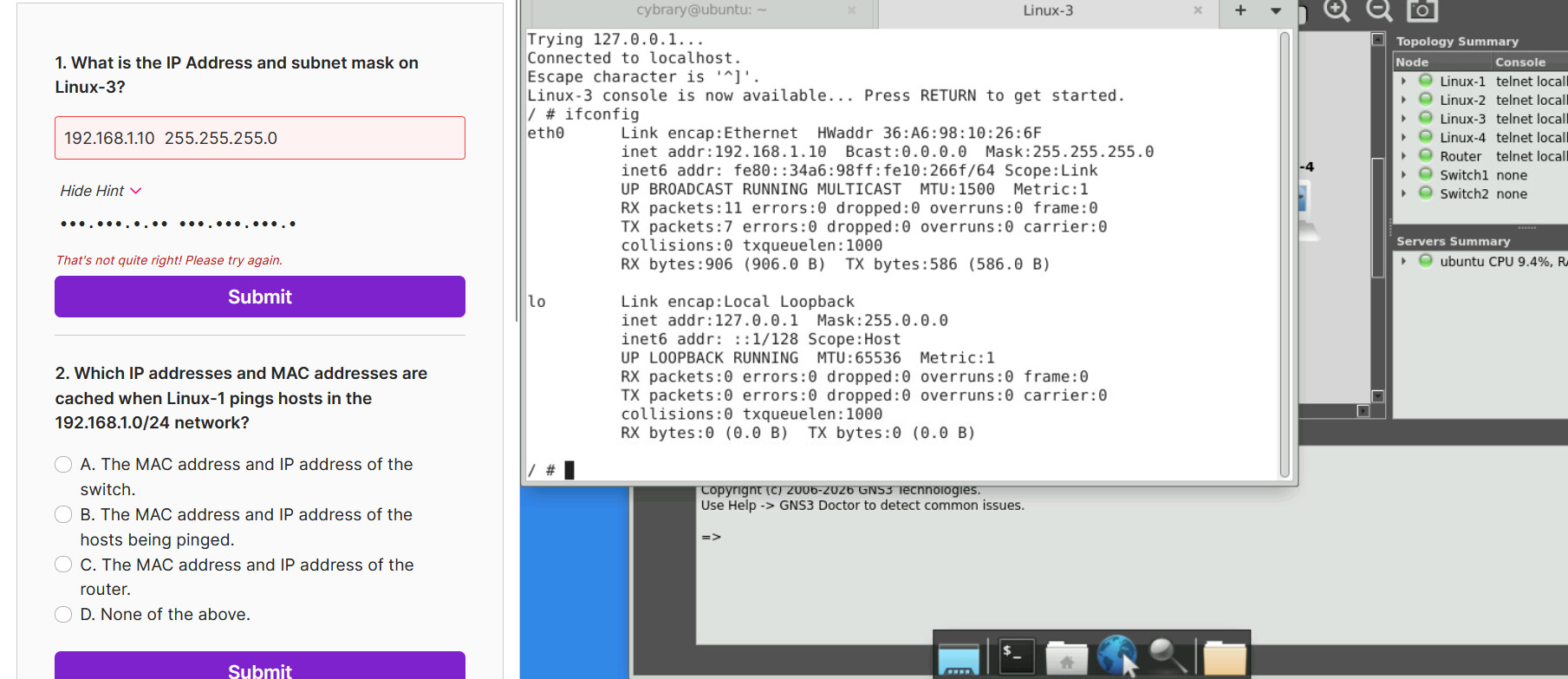Expand the Linux-3 node in Topology Summary
The height and width of the screenshot is (679, 1568).
[1403, 119]
